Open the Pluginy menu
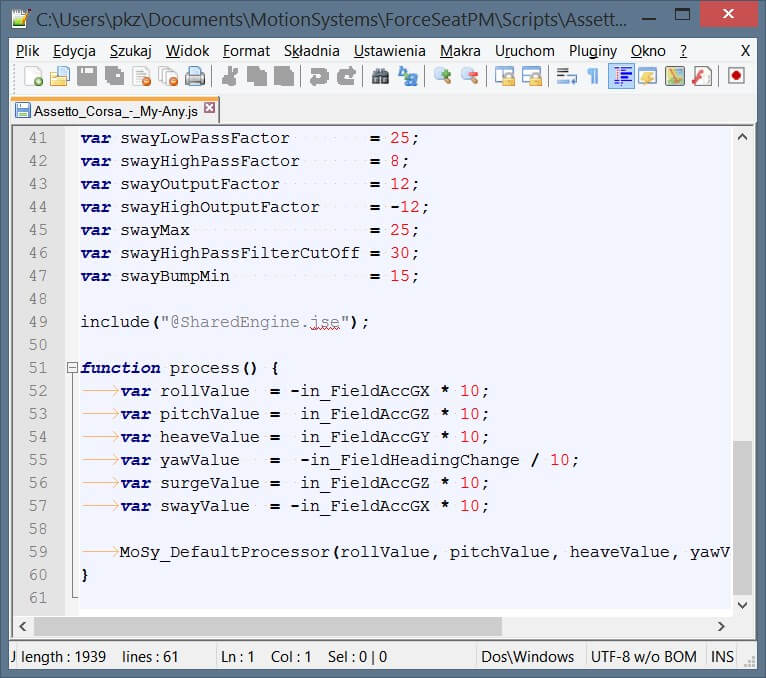Screen dimensions: 766x678 pos(593,51)
